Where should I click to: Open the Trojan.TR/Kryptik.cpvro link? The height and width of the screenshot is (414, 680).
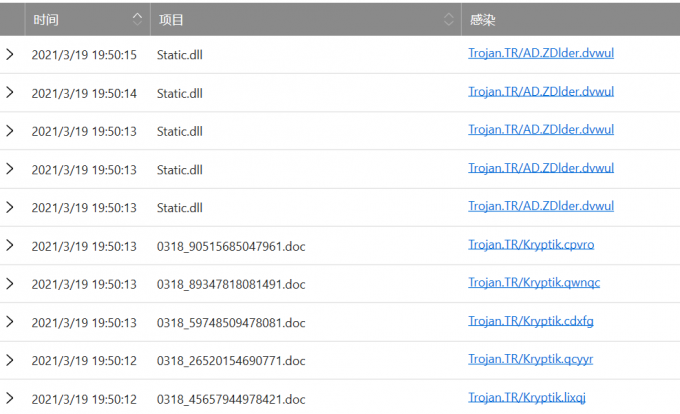531,245
